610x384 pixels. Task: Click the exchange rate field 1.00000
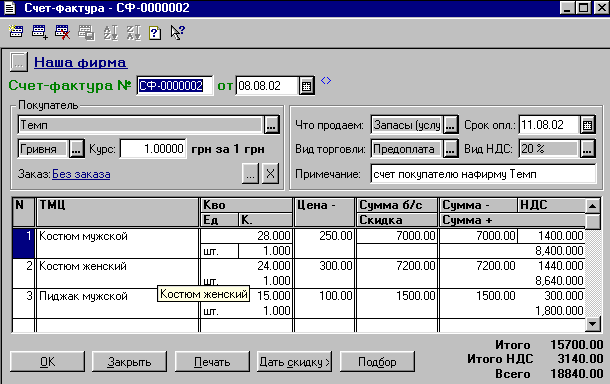tap(153, 149)
